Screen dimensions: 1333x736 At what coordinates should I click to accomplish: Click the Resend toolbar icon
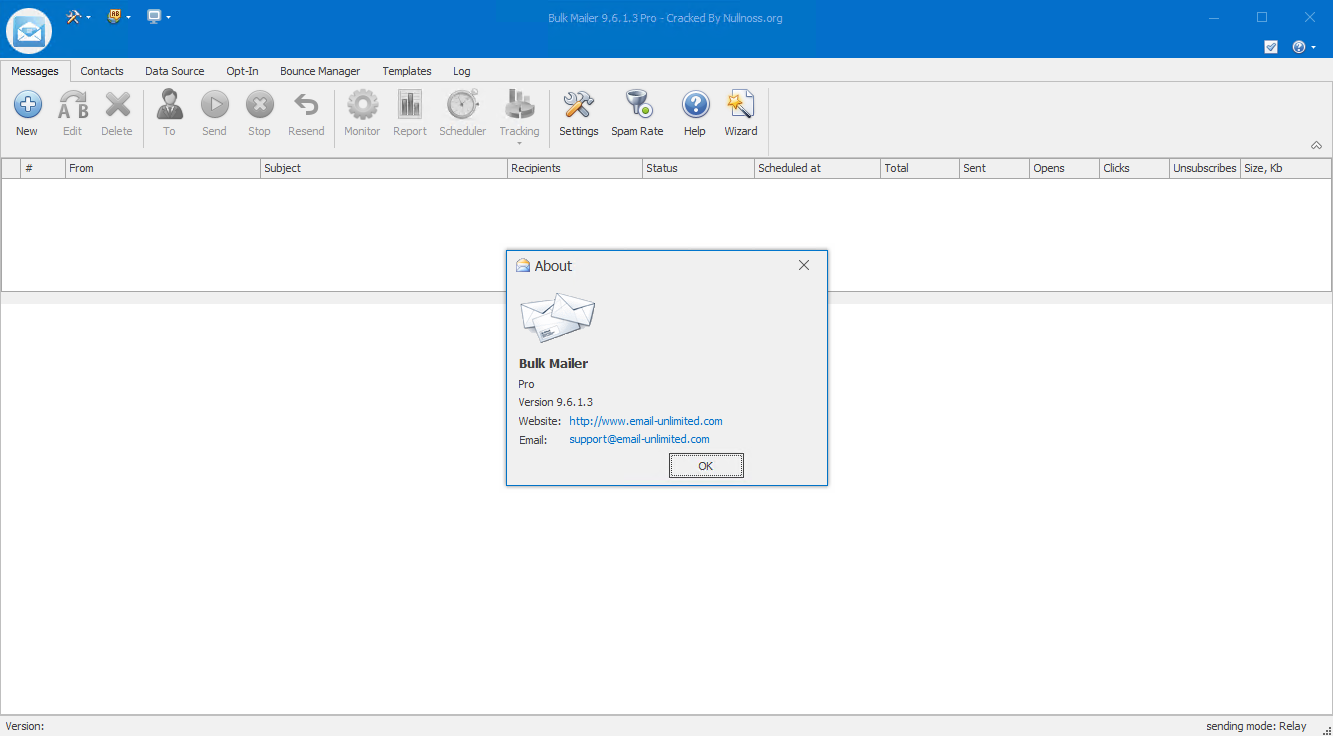coord(306,104)
